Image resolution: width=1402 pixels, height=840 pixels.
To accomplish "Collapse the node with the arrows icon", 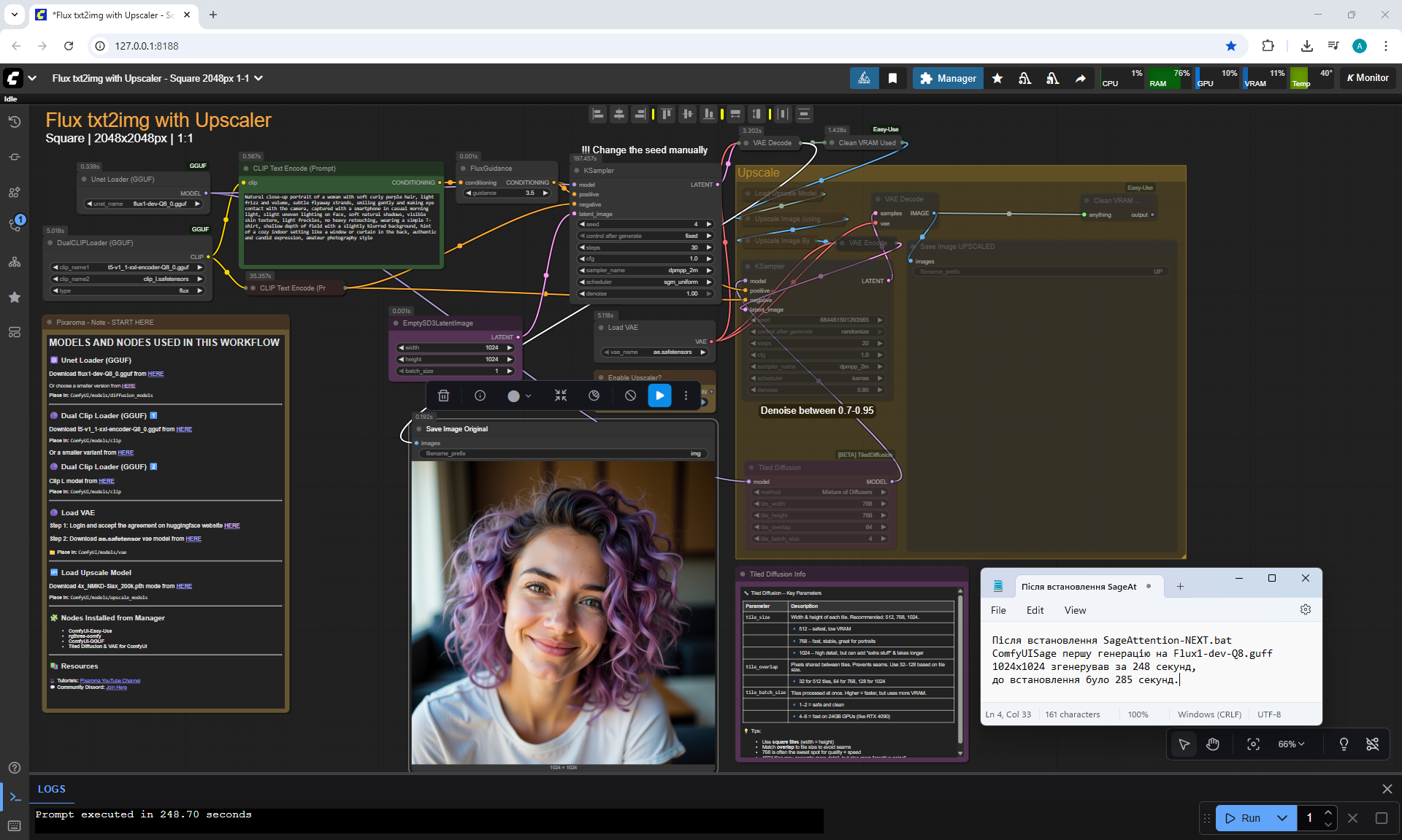I will [x=560, y=396].
